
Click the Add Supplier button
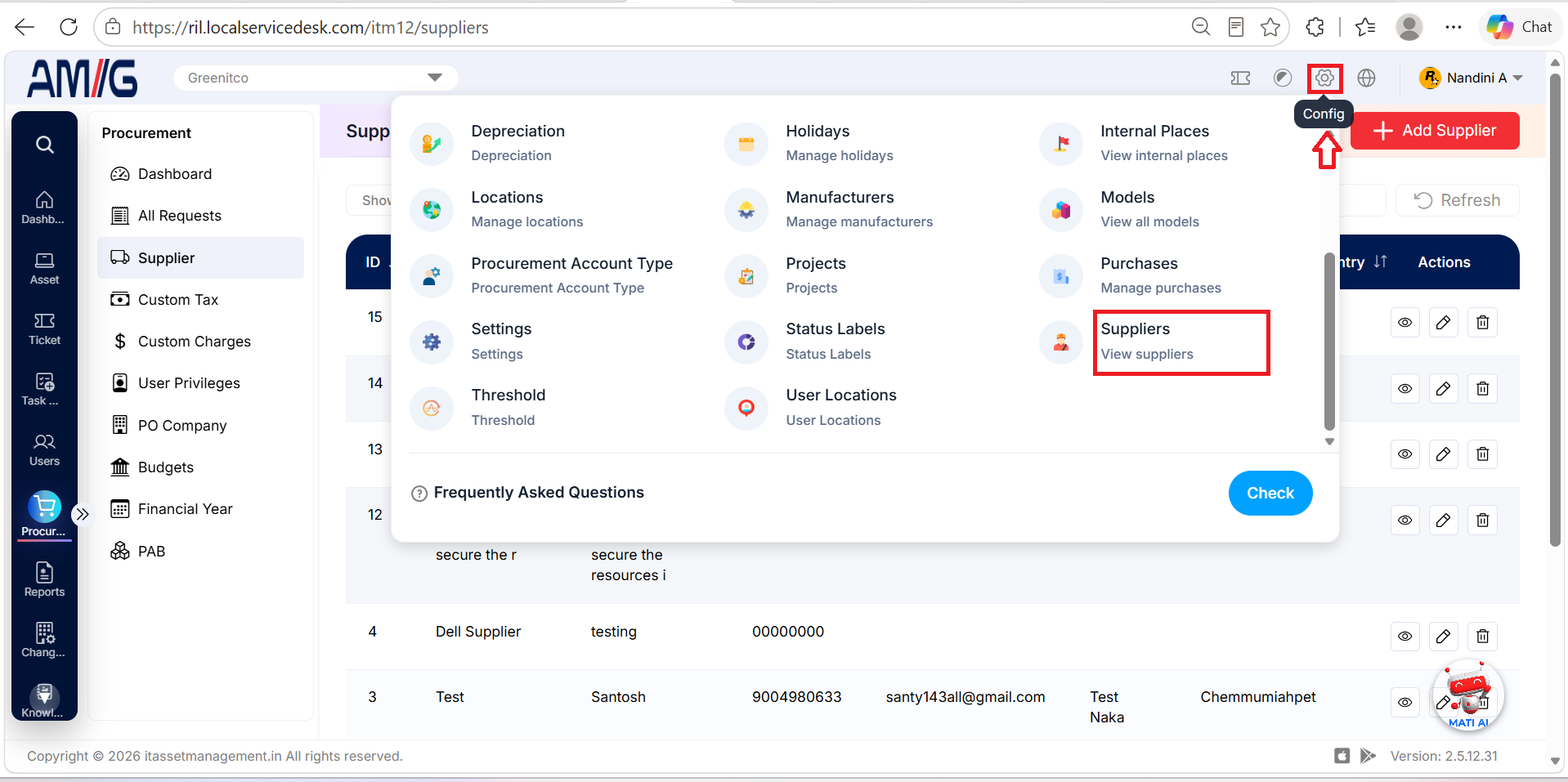[1435, 131]
